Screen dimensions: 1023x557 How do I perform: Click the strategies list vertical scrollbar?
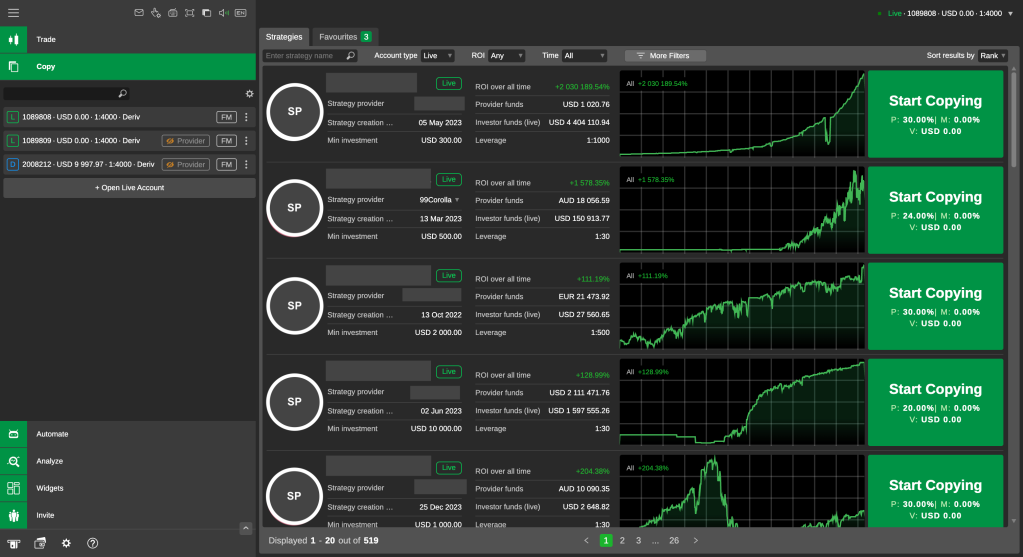(x=1013, y=119)
